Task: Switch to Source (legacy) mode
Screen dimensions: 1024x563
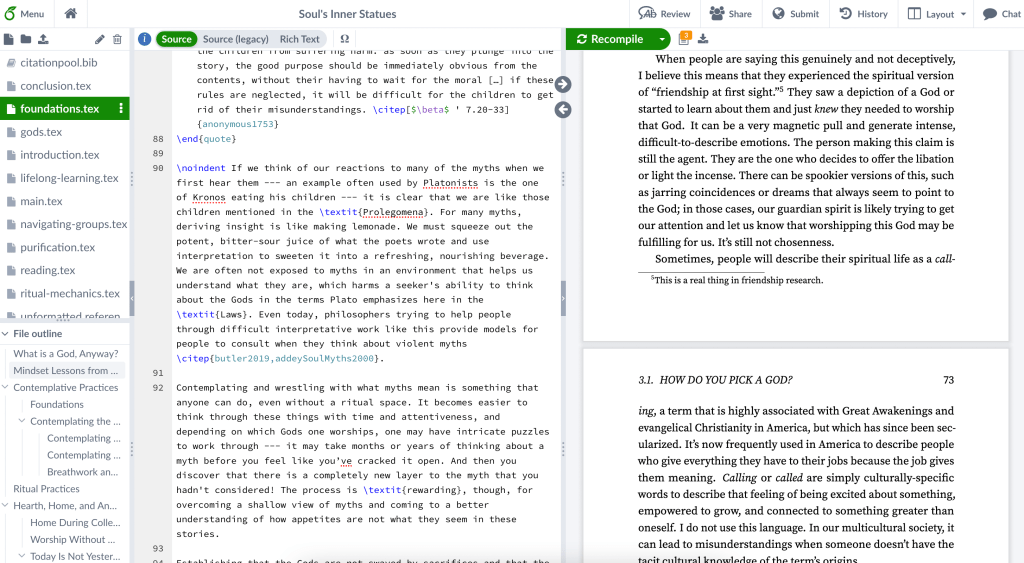Action: click(x=235, y=39)
